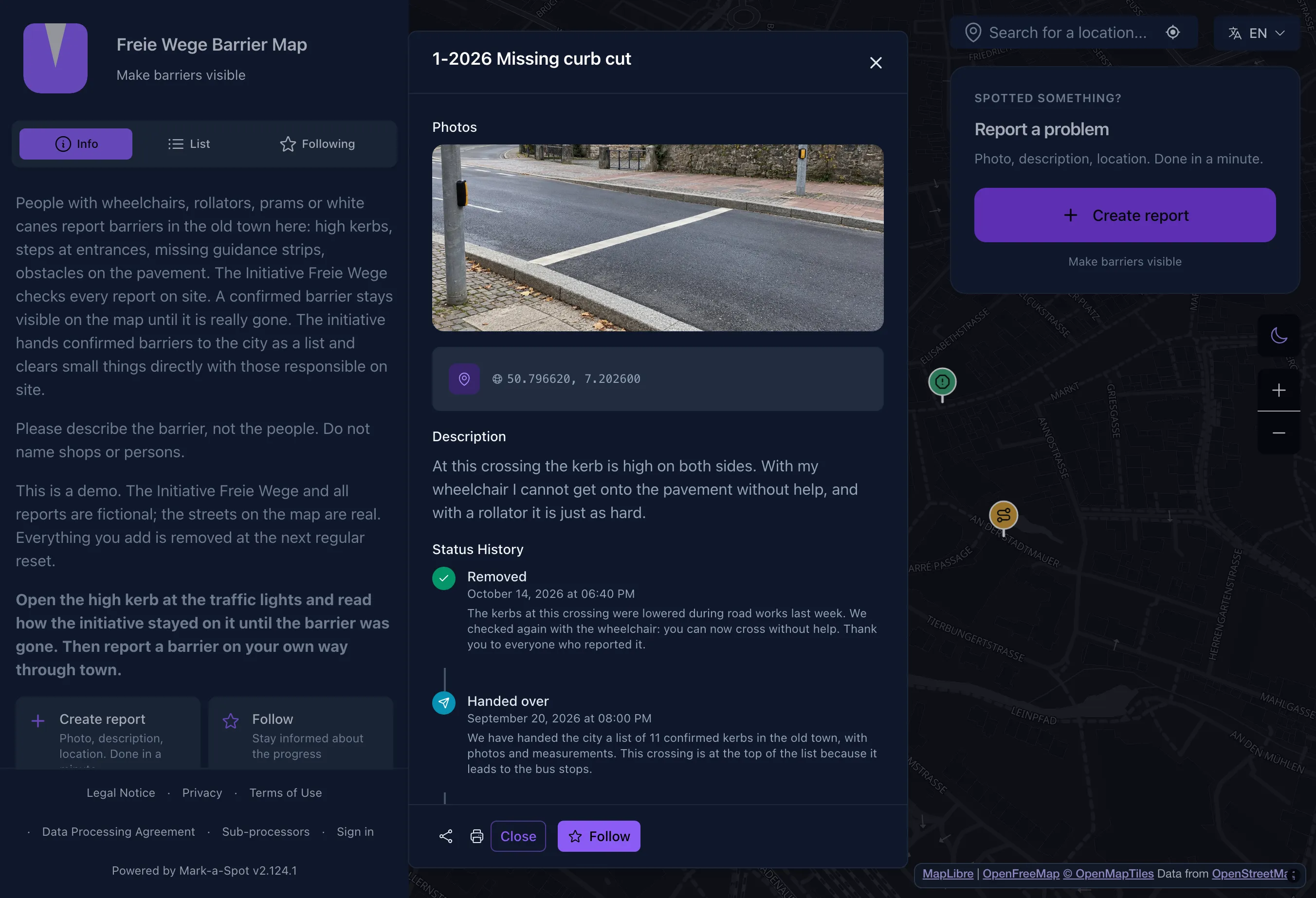Click the share icon in report footer
This screenshot has width=1316, height=898.
[446, 836]
